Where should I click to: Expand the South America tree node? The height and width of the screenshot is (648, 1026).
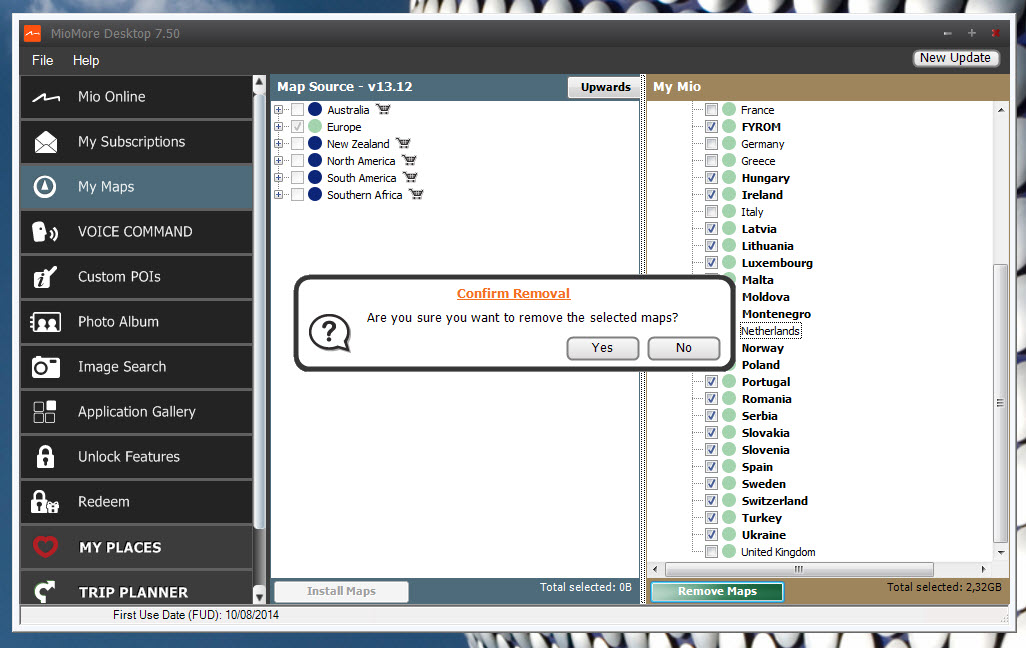pyautogui.click(x=279, y=177)
